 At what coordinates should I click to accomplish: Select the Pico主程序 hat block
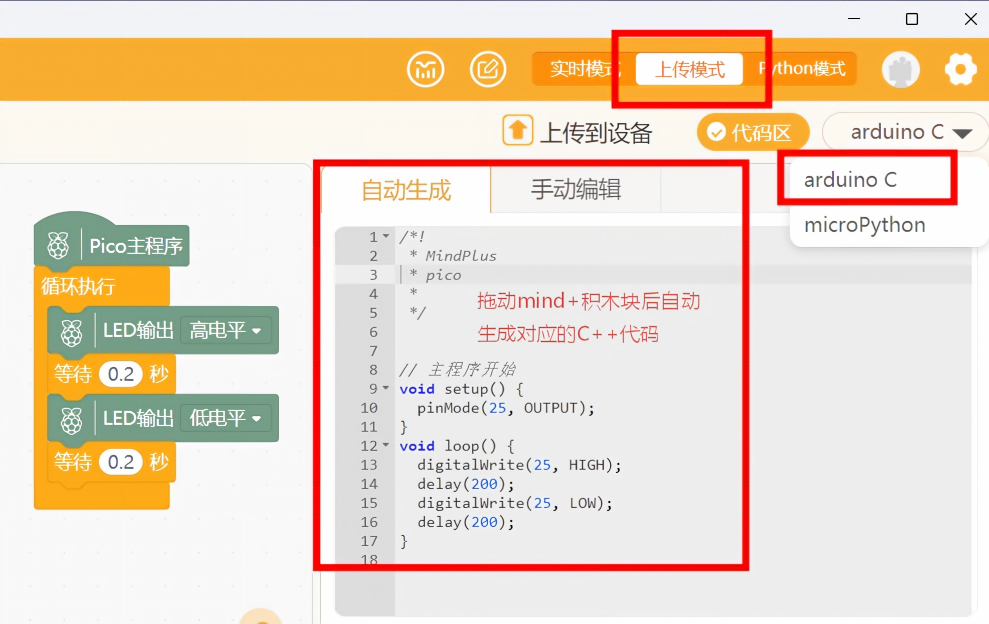[112, 243]
